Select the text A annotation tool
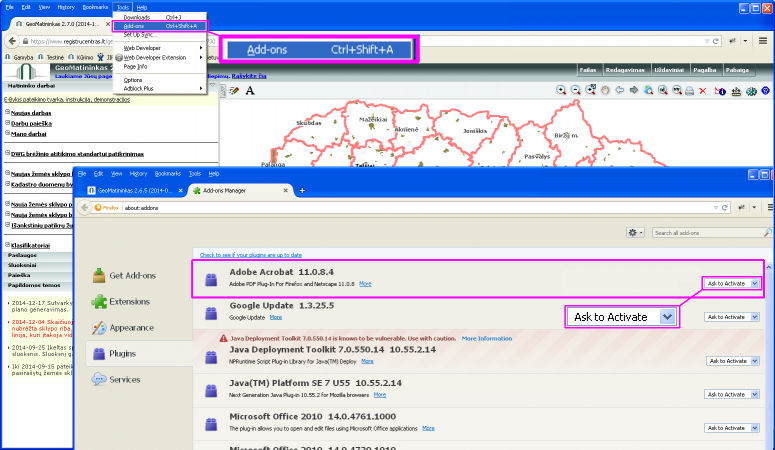 point(250,90)
